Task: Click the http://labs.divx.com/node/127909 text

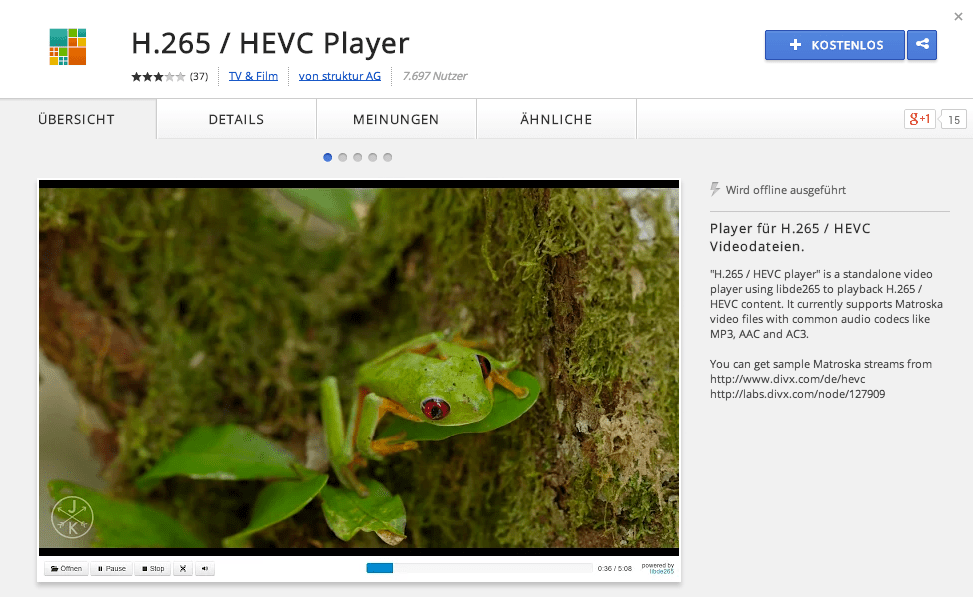Action: click(797, 393)
